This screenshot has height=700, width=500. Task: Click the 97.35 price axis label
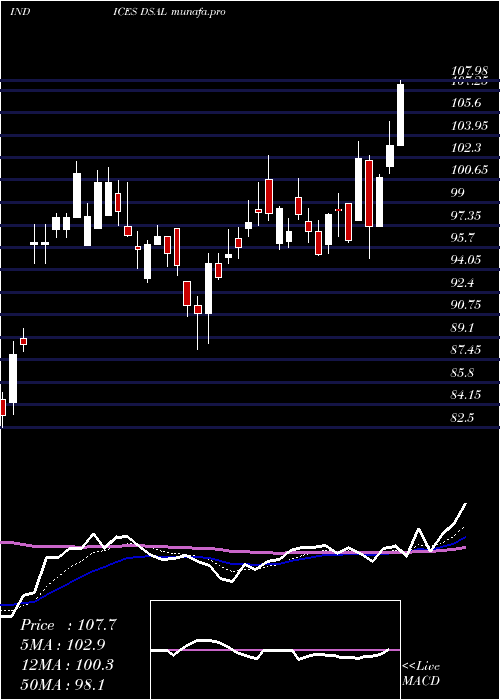467,216
